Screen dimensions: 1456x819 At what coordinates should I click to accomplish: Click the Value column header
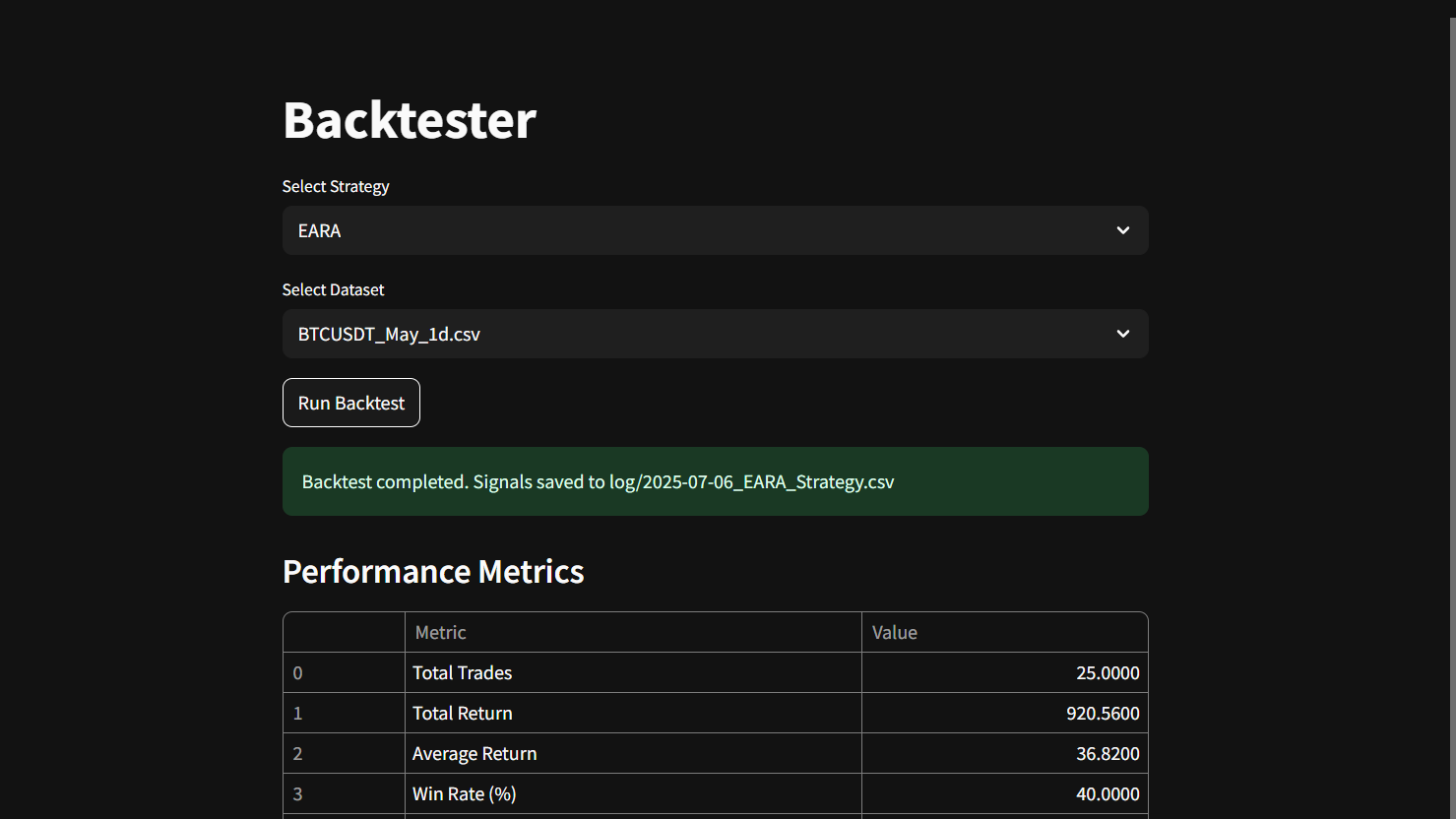point(894,632)
